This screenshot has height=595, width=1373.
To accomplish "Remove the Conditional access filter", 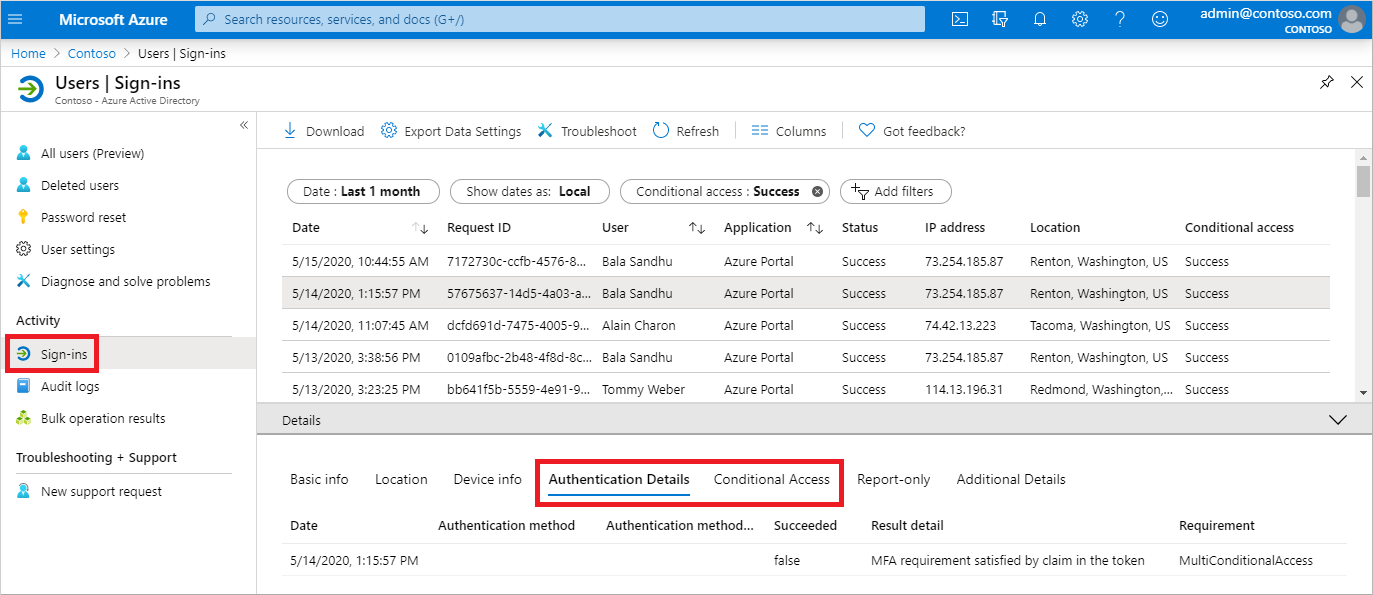I will tap(817, 191).
